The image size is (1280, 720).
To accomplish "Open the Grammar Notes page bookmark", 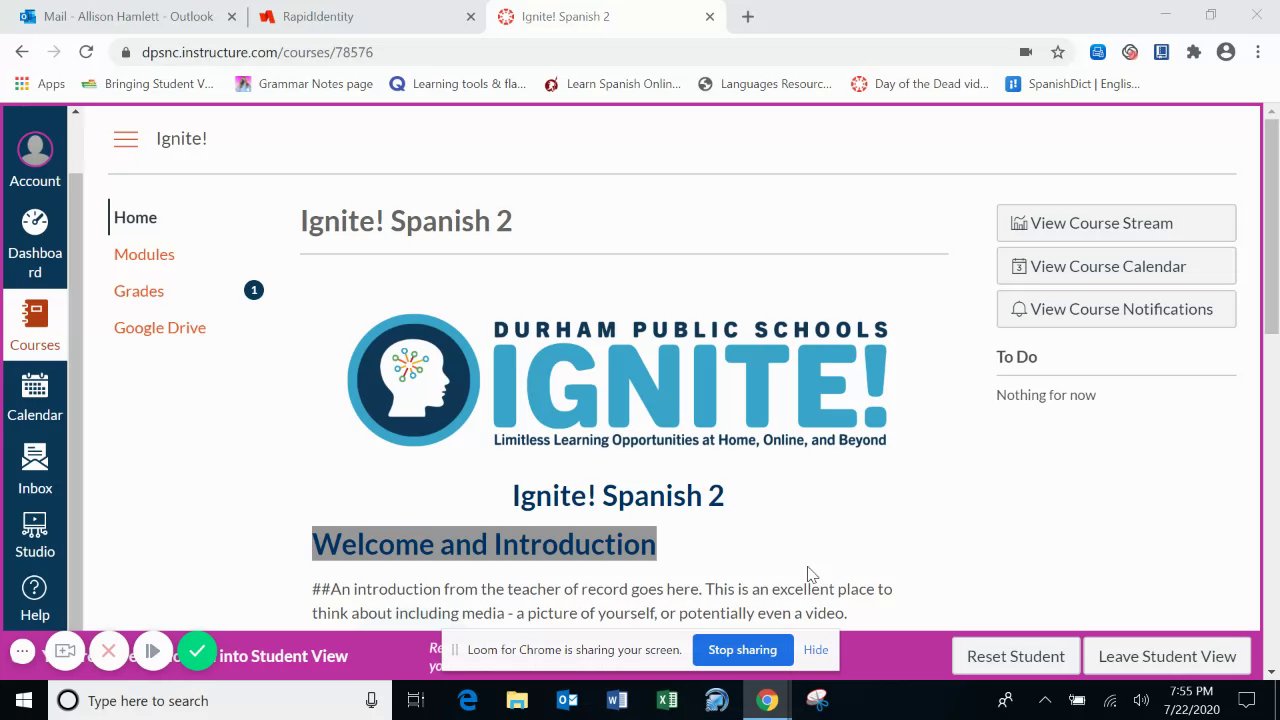I will pos(304,84).
